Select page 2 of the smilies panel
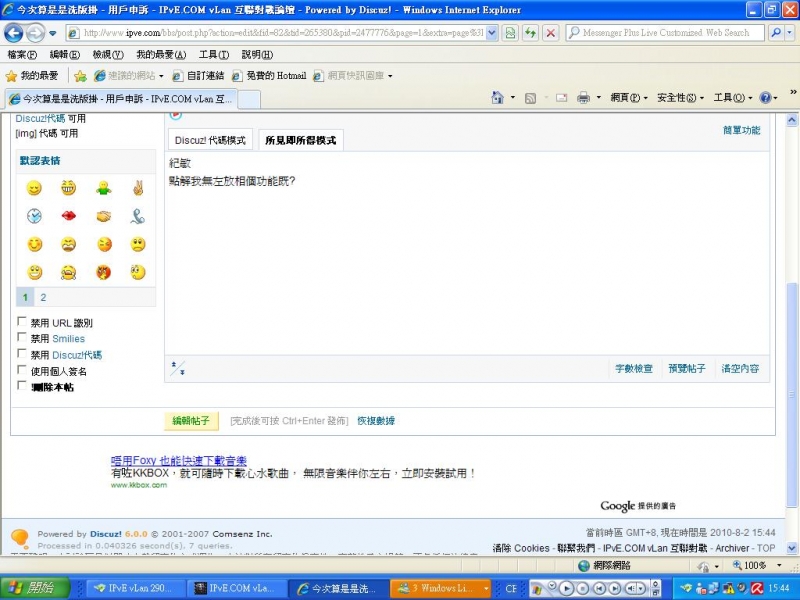The image size is (800, 600). 42,297
